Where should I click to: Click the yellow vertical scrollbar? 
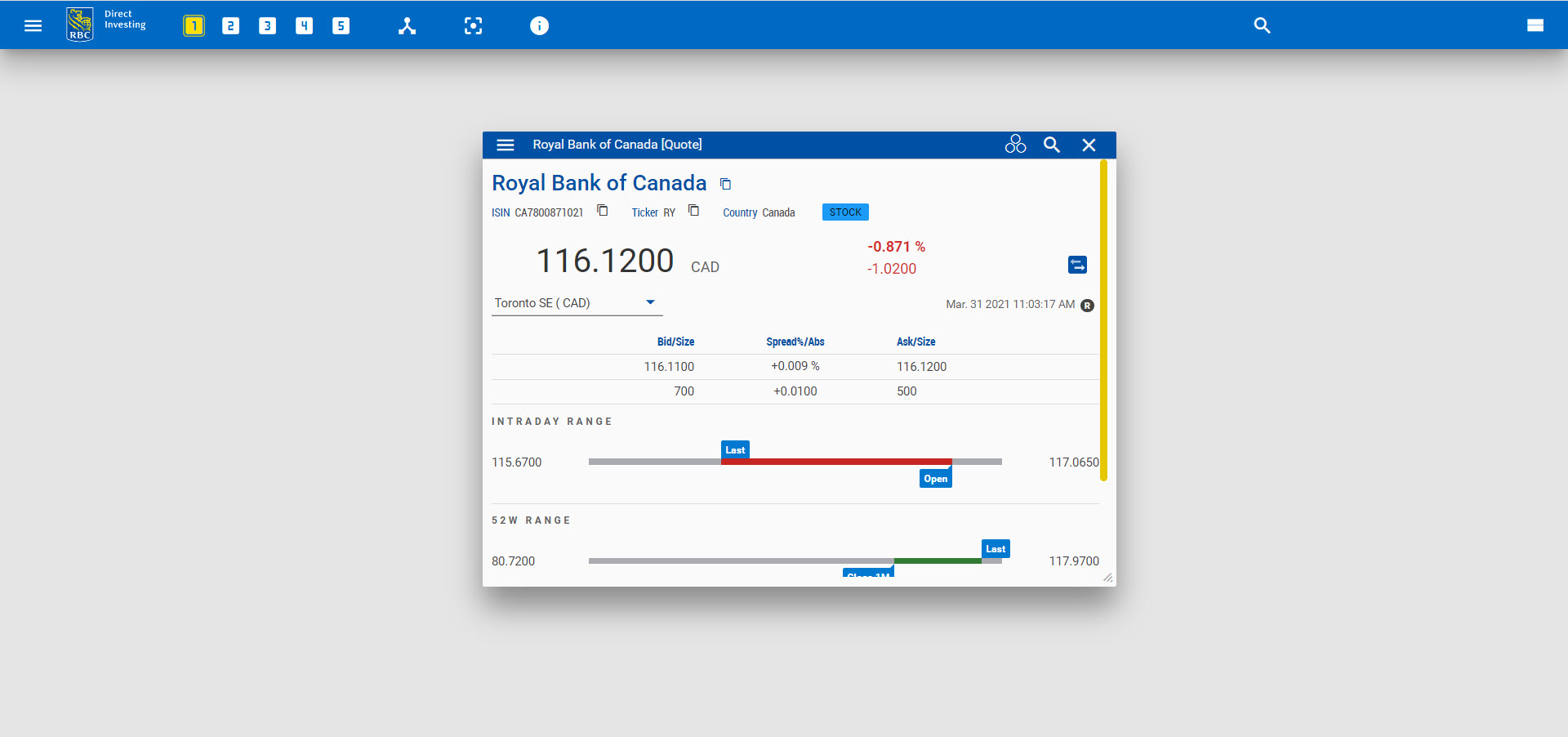(1104, 319)
